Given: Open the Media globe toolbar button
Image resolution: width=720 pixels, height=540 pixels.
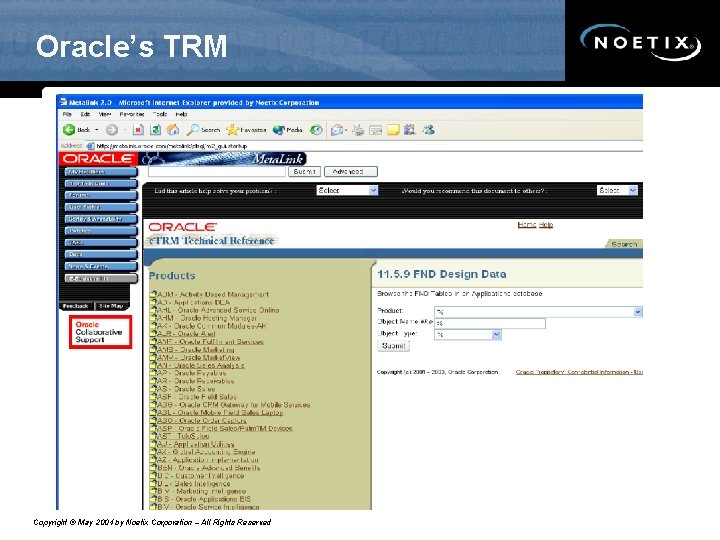Looking at the screenshot, I should [x=287, y=130].
